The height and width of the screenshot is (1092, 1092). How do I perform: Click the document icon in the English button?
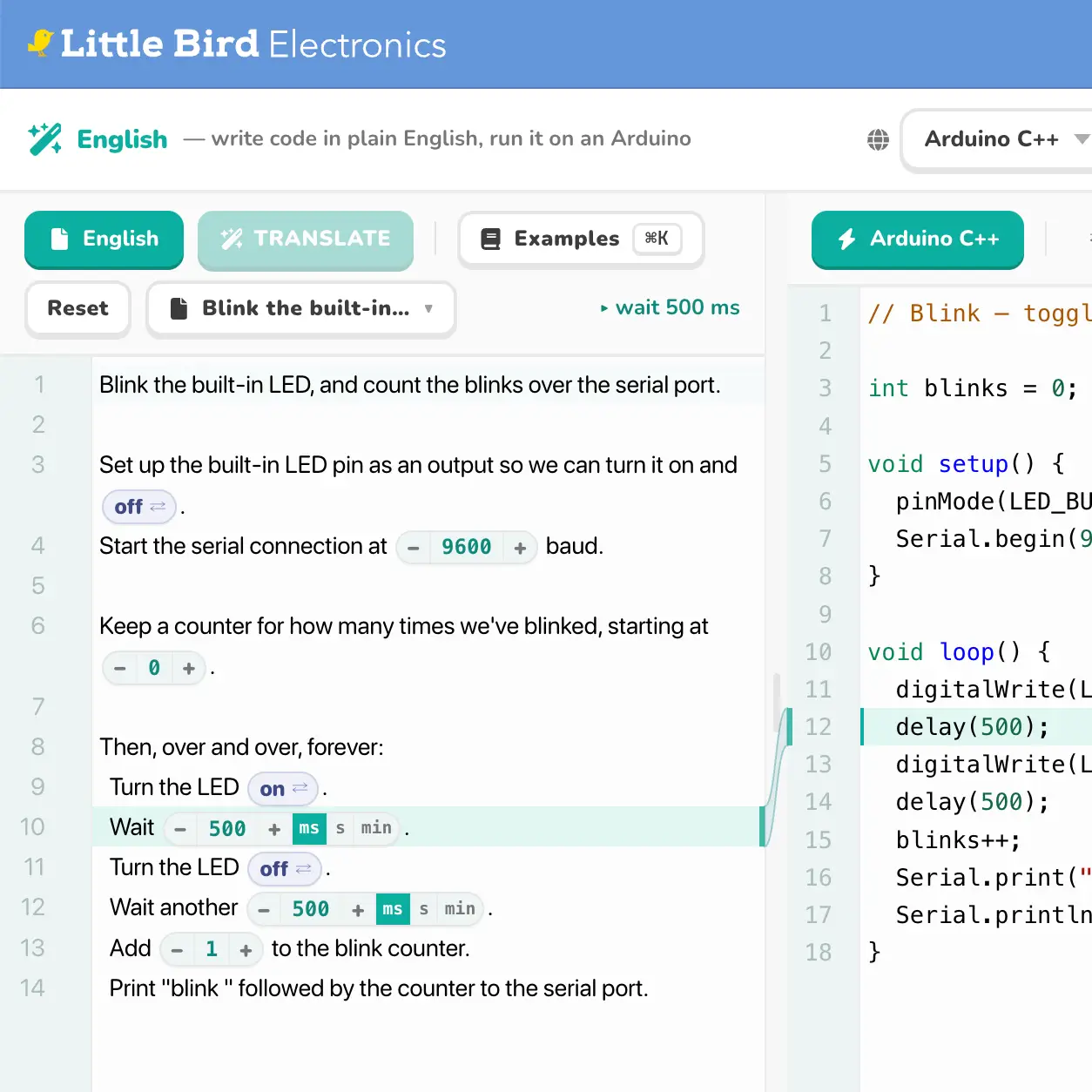[59, 239]
